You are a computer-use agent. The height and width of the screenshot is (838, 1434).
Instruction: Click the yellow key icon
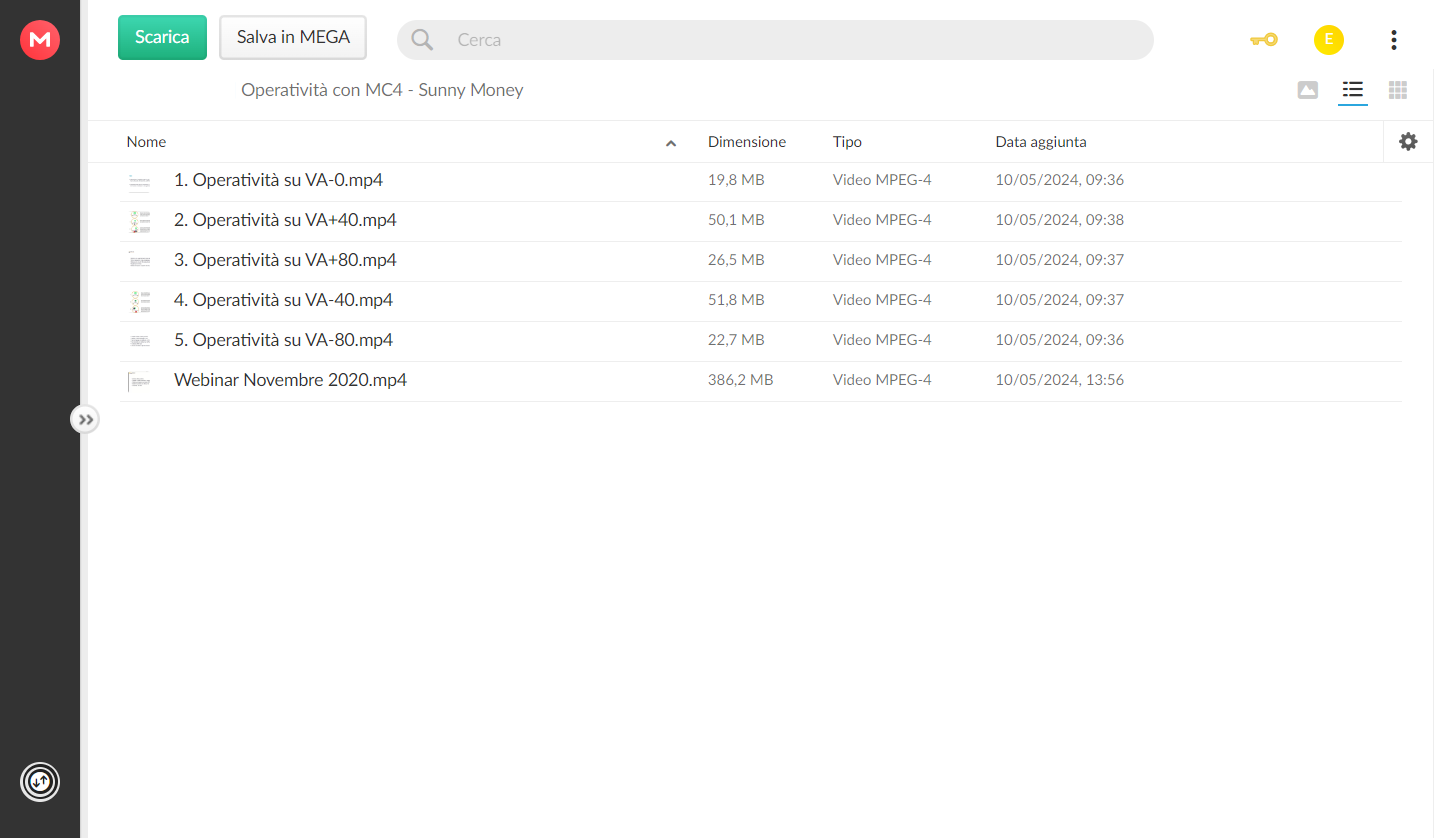pyautogui.click(x=1264, y=40)
